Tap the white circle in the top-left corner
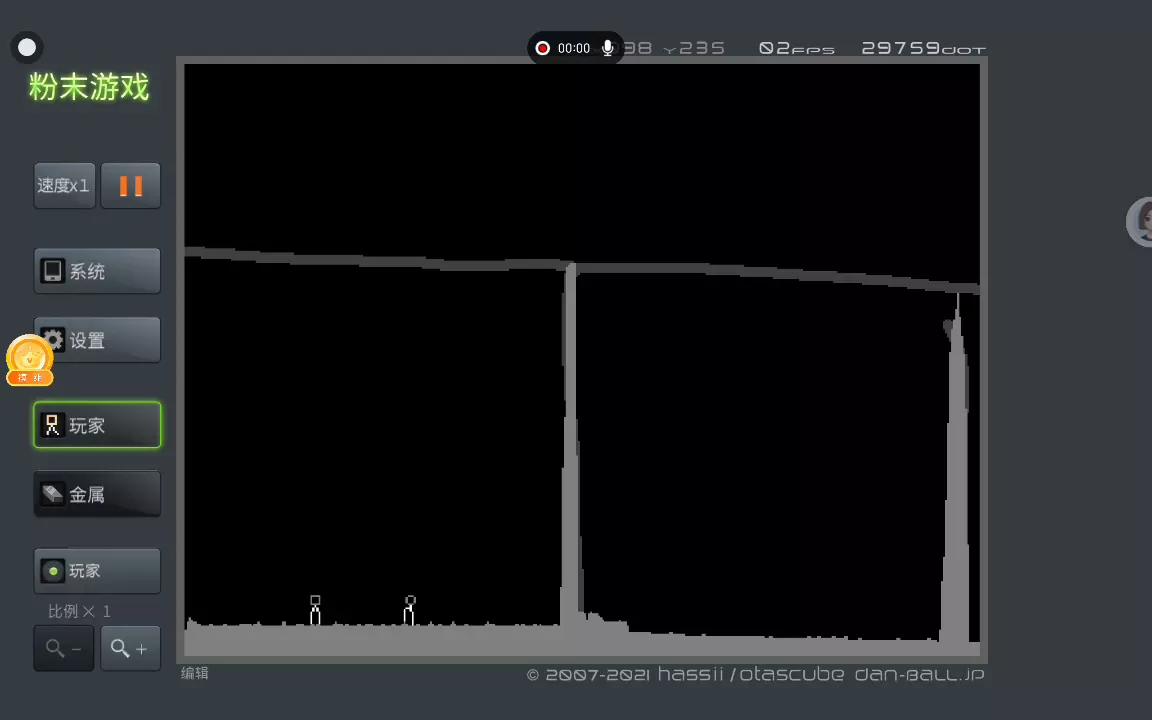 [27, 47]
